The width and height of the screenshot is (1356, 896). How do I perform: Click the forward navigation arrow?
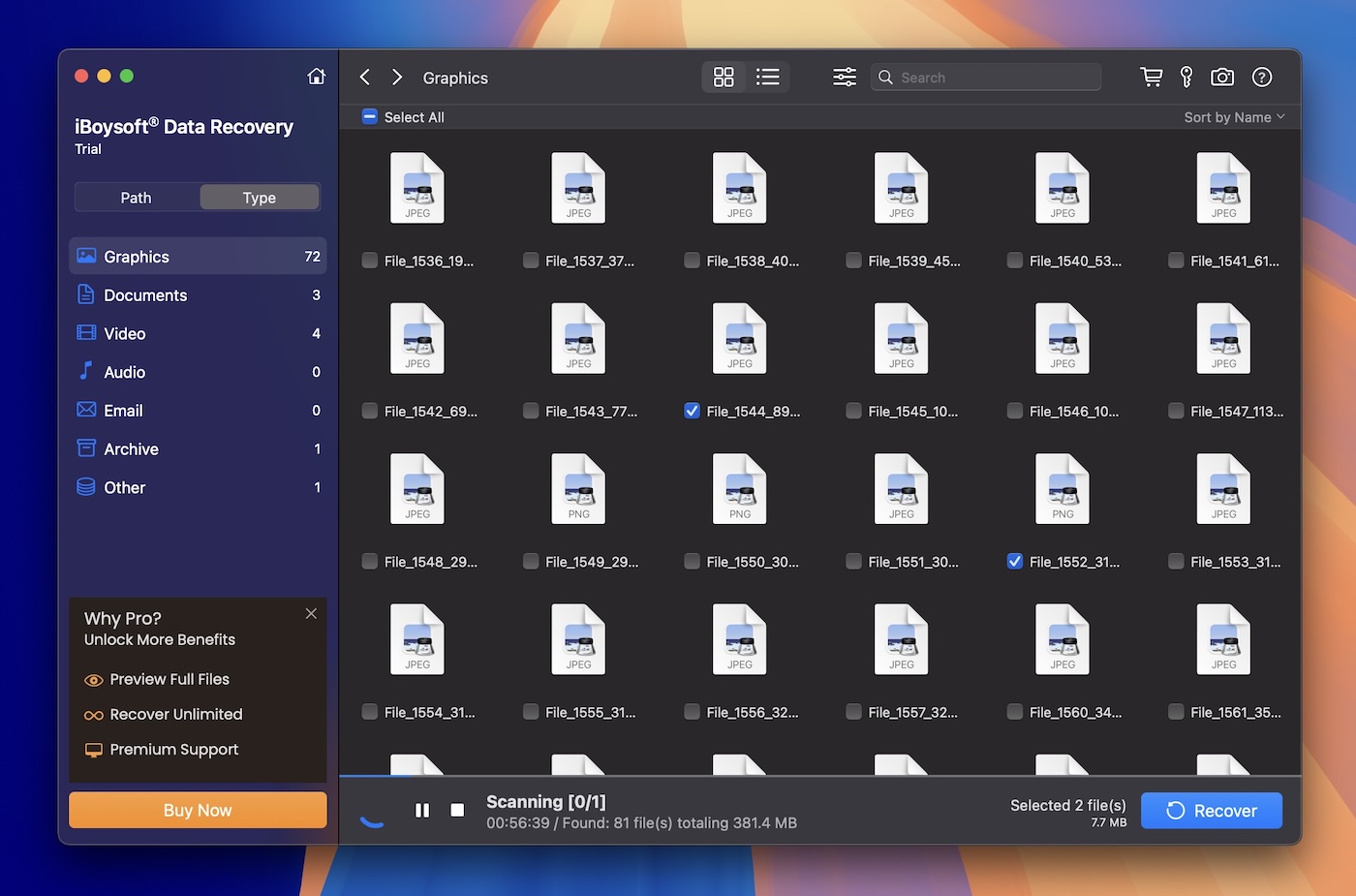coord(396,76)
